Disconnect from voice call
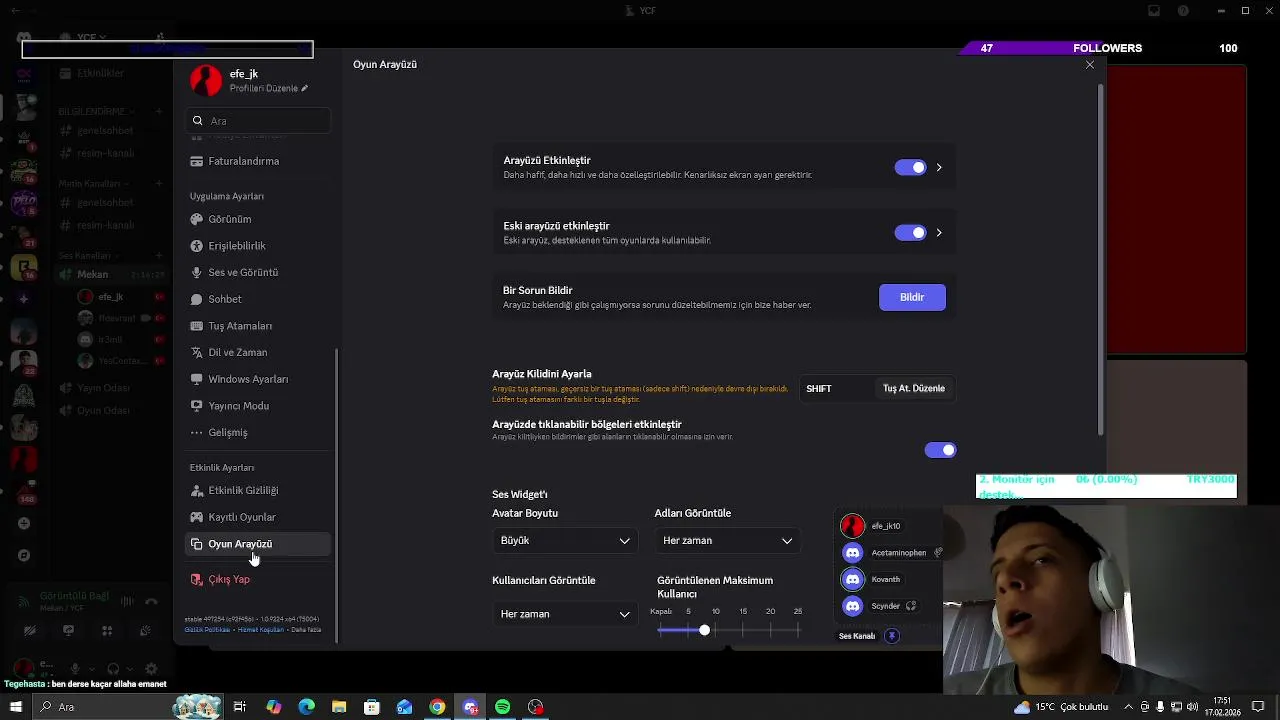The width and height of the screenshot is (1280, 720). point(152,601)
